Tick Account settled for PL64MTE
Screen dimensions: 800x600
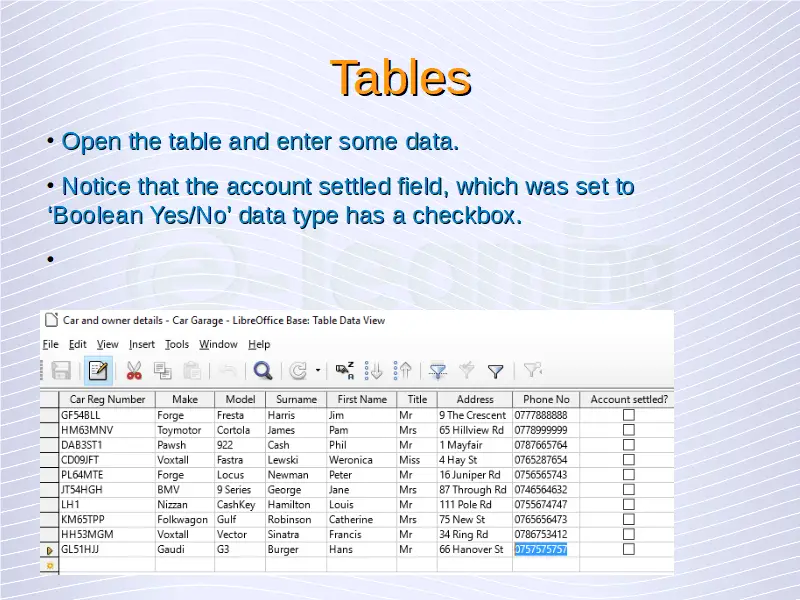(629, 474)
